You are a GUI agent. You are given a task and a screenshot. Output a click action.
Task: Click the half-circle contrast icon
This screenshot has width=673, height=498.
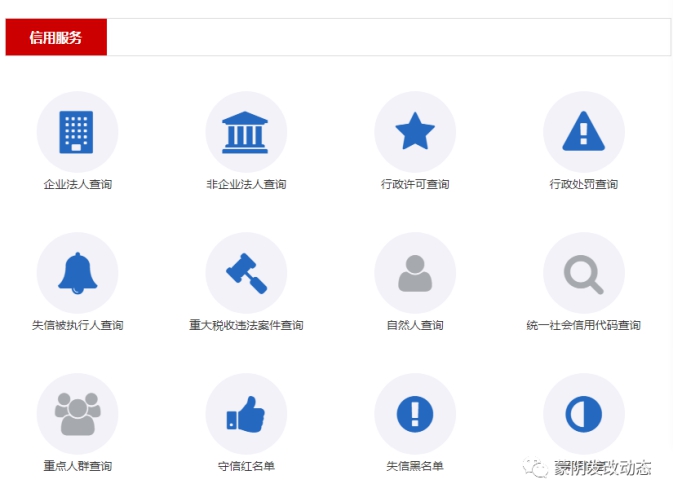[x=584, y=414]
